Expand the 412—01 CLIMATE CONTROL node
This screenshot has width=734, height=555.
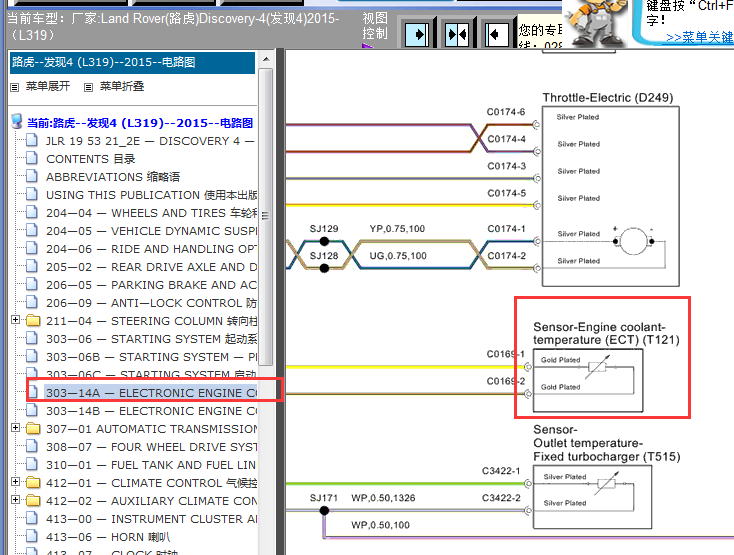point(15,482)
